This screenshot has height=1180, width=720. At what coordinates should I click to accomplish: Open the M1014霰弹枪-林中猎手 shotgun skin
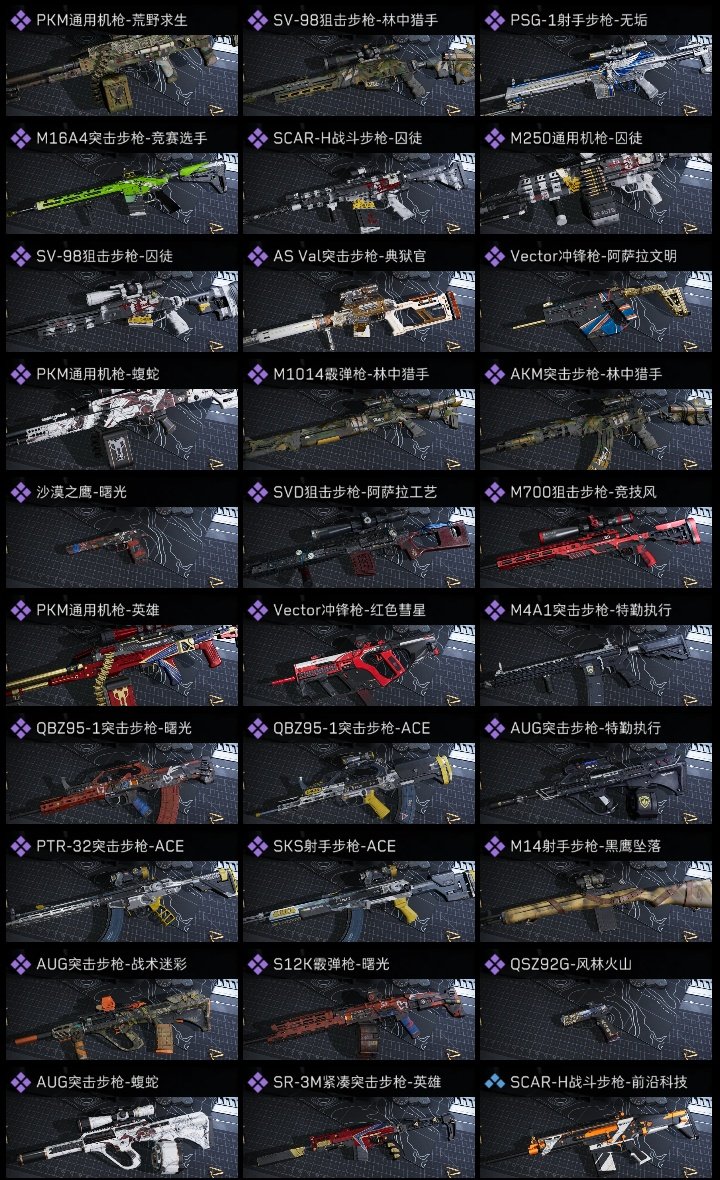coord(359,415)
